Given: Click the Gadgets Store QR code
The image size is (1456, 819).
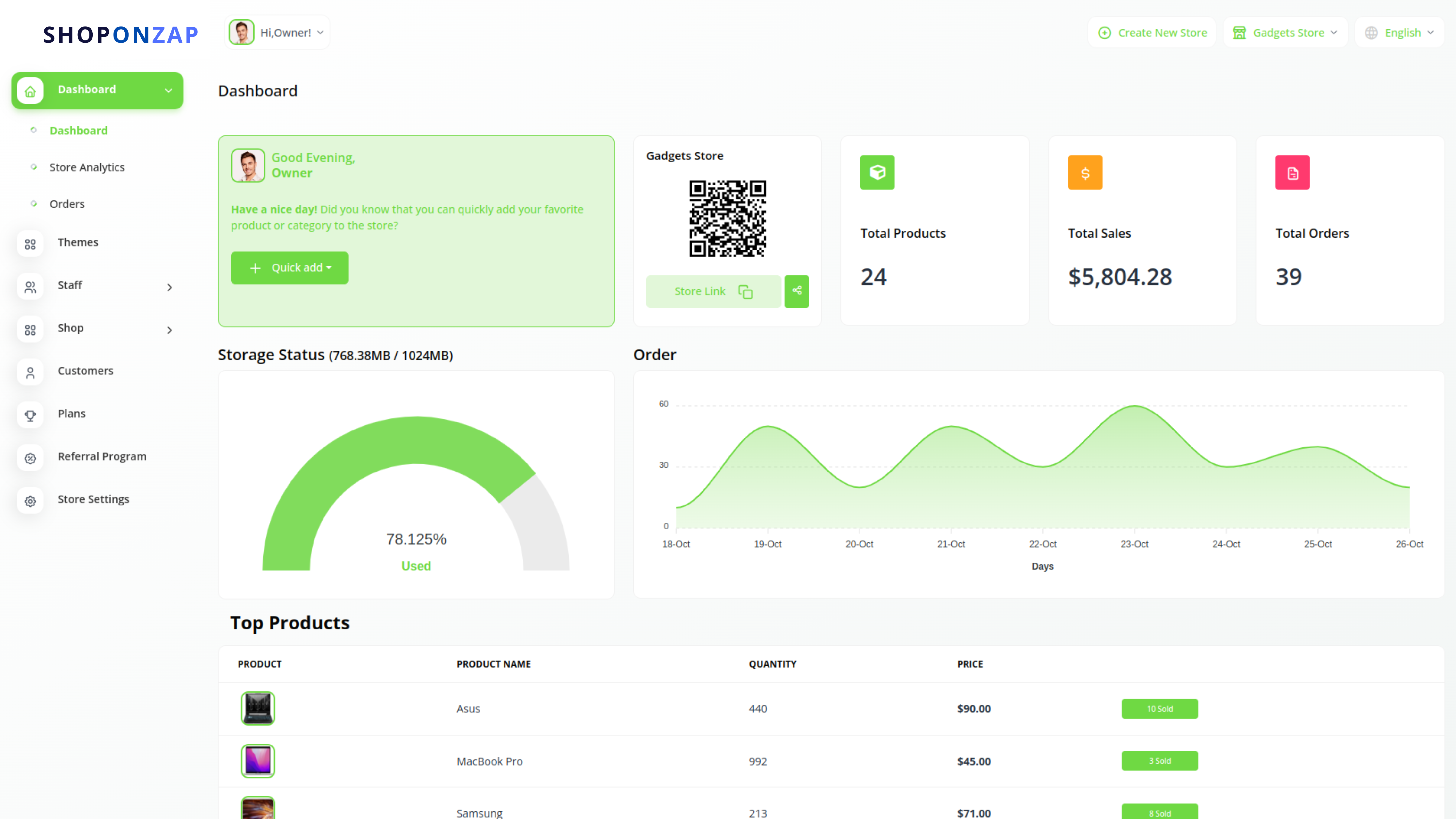Looking at the screenshot, I should tap(728, 218).
